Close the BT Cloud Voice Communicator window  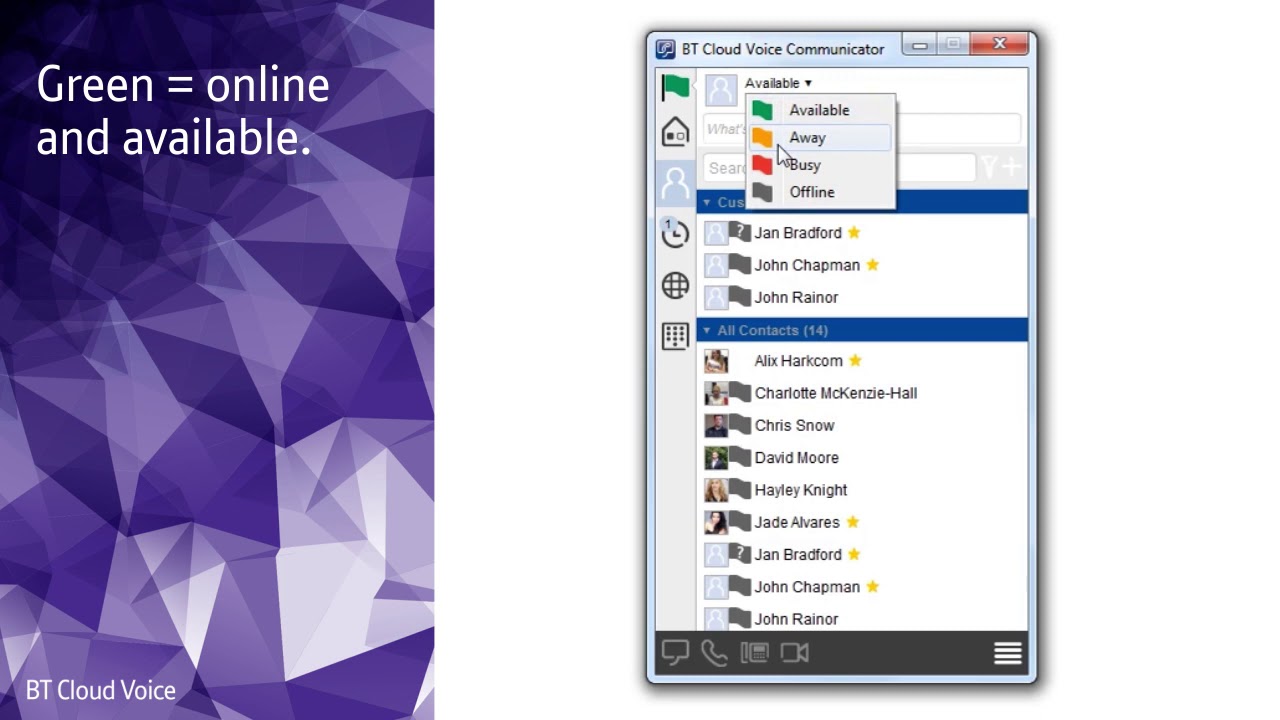click(1000, 44)
